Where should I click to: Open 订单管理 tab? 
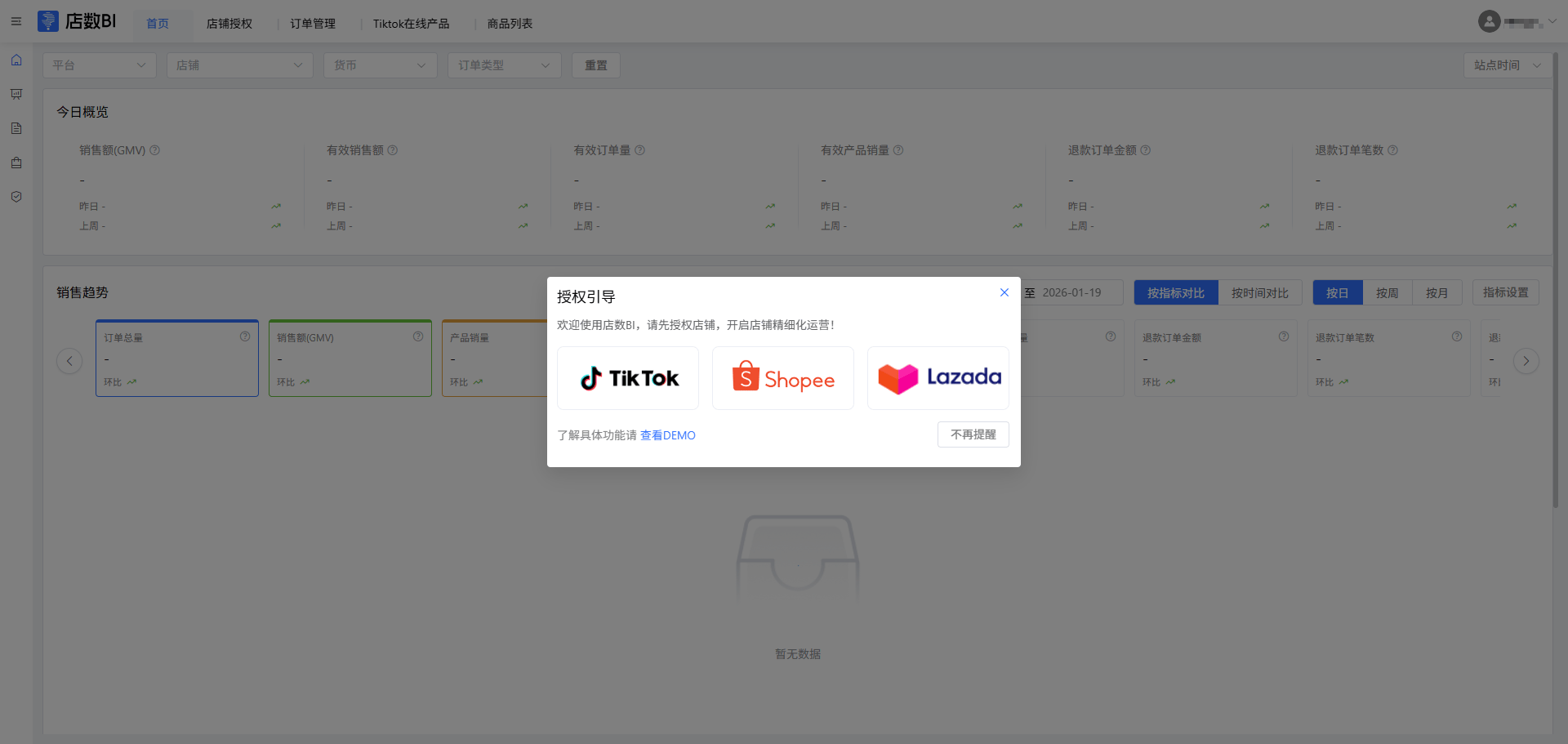[313, 24]
